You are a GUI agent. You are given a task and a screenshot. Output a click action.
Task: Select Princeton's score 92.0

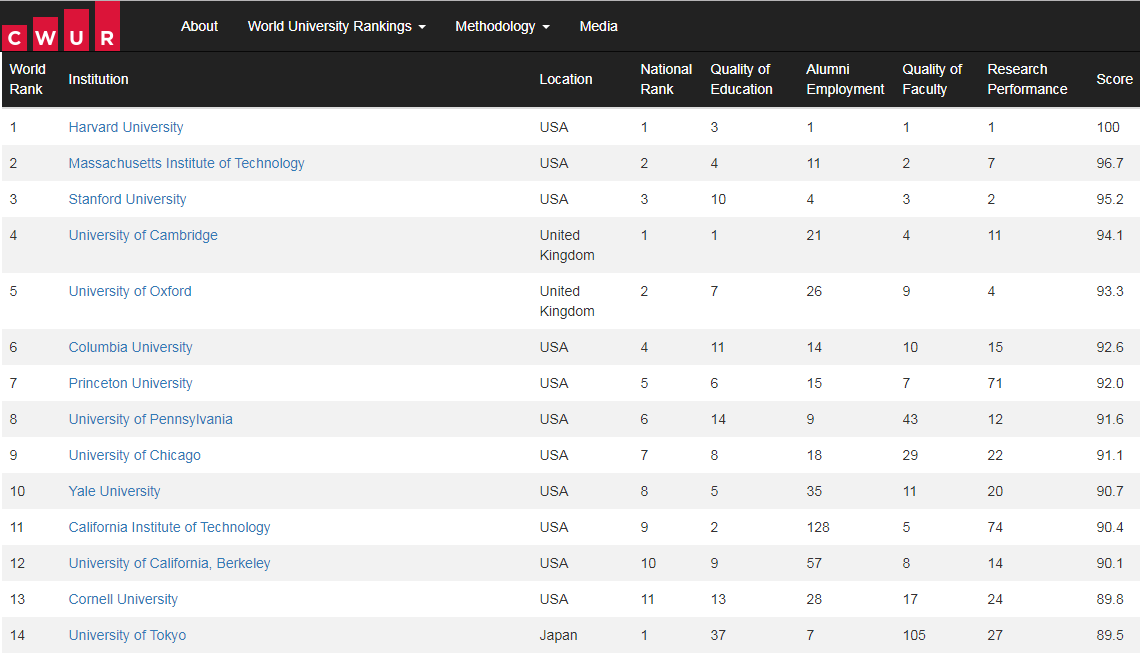(x=1109, y=383)
